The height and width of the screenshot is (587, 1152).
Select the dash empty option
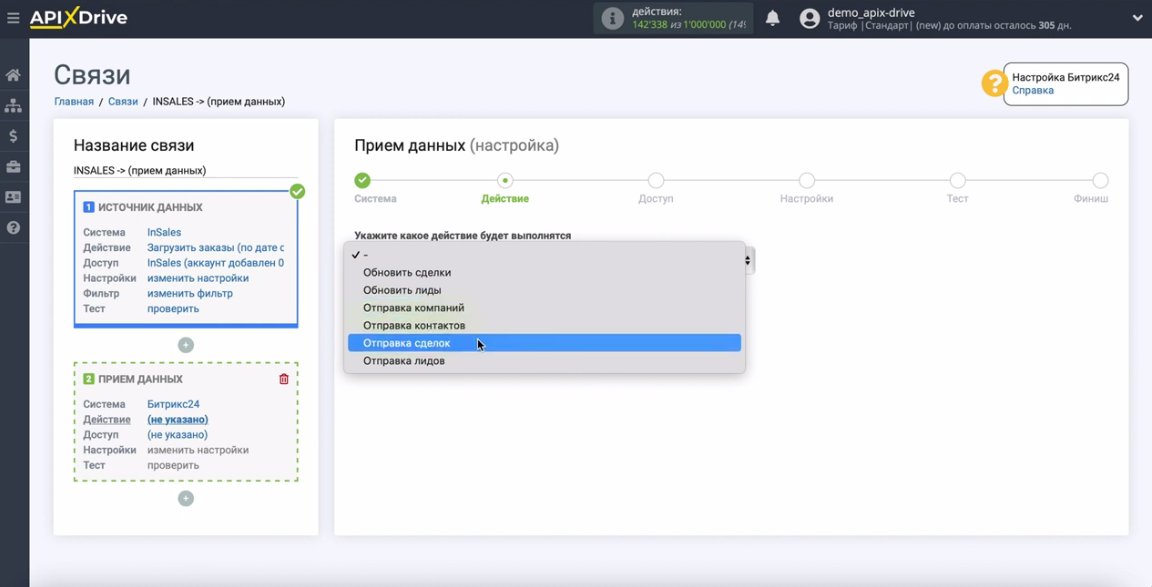pyautogui.click(x=544, y=255)
